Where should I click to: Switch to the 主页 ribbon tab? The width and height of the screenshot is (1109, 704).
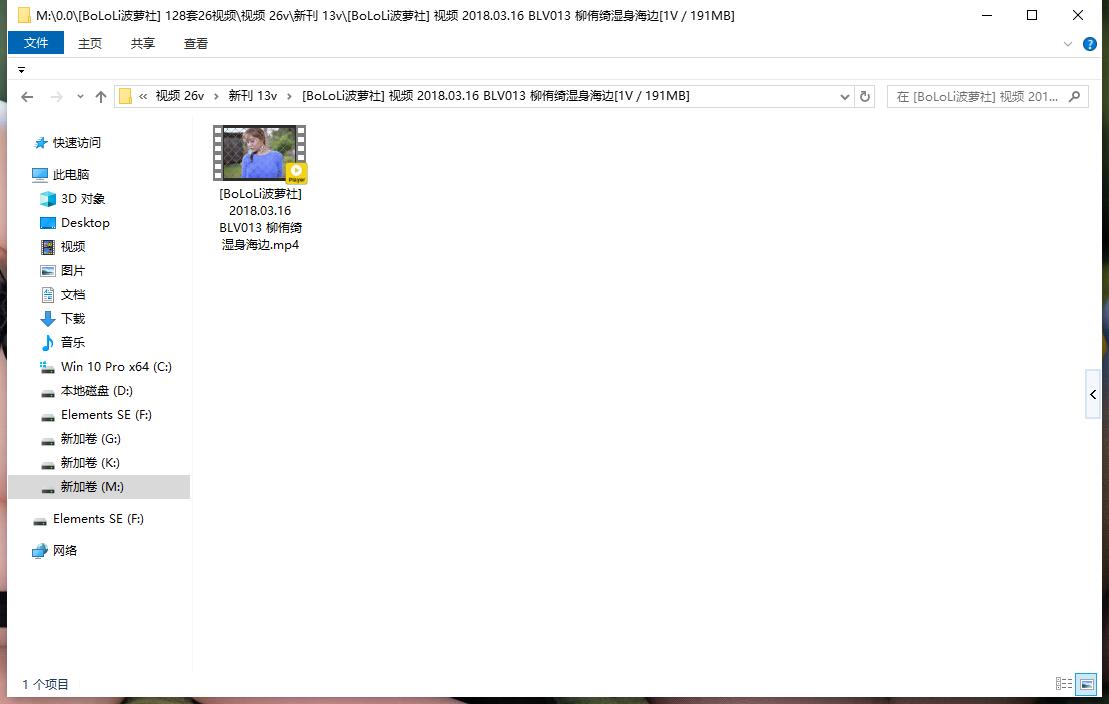90,43
